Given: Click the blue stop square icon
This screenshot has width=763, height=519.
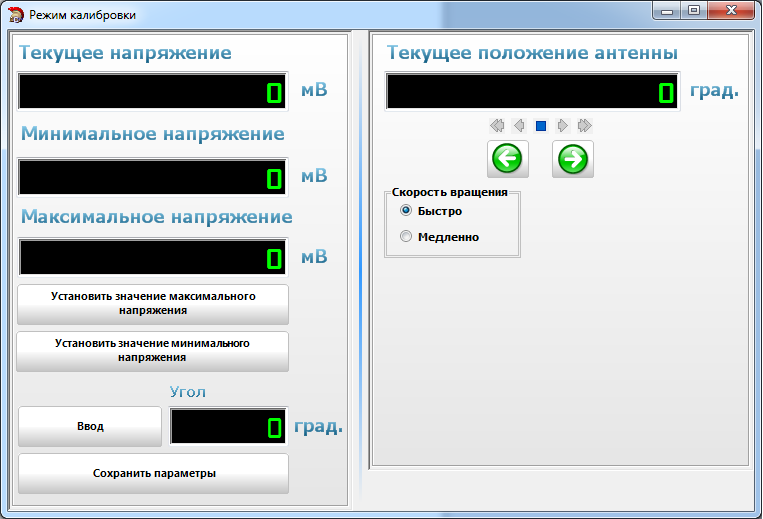Looking at the screenshot, I should point(541,126).
